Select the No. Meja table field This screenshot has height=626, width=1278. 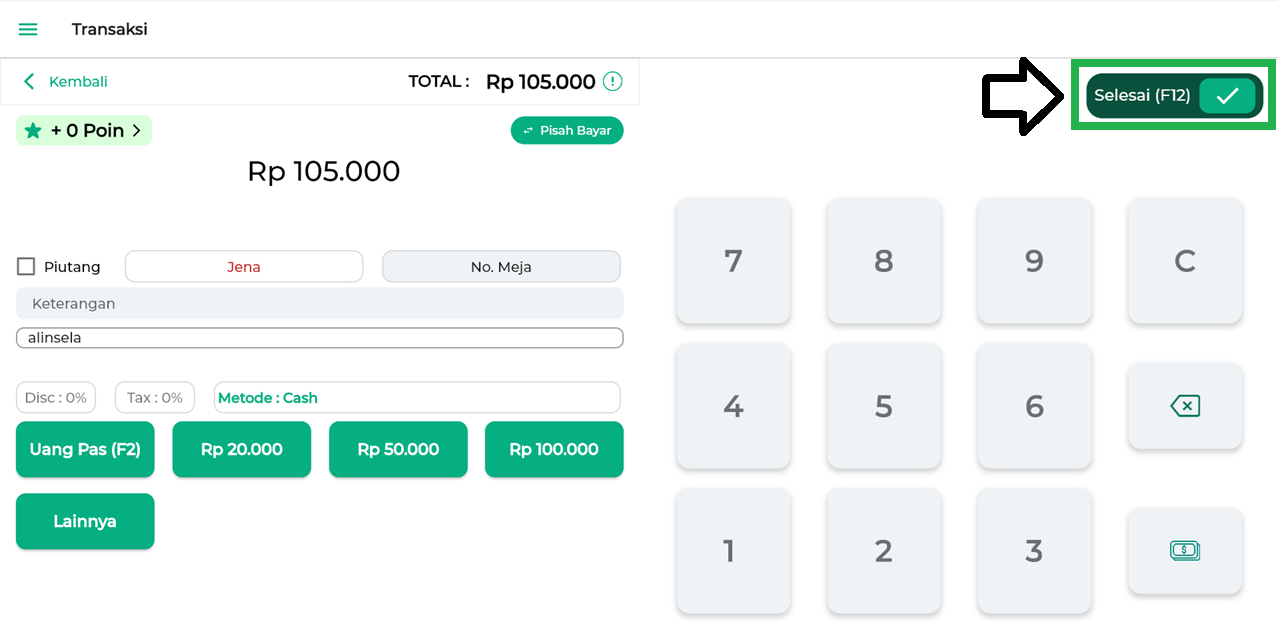501,267
